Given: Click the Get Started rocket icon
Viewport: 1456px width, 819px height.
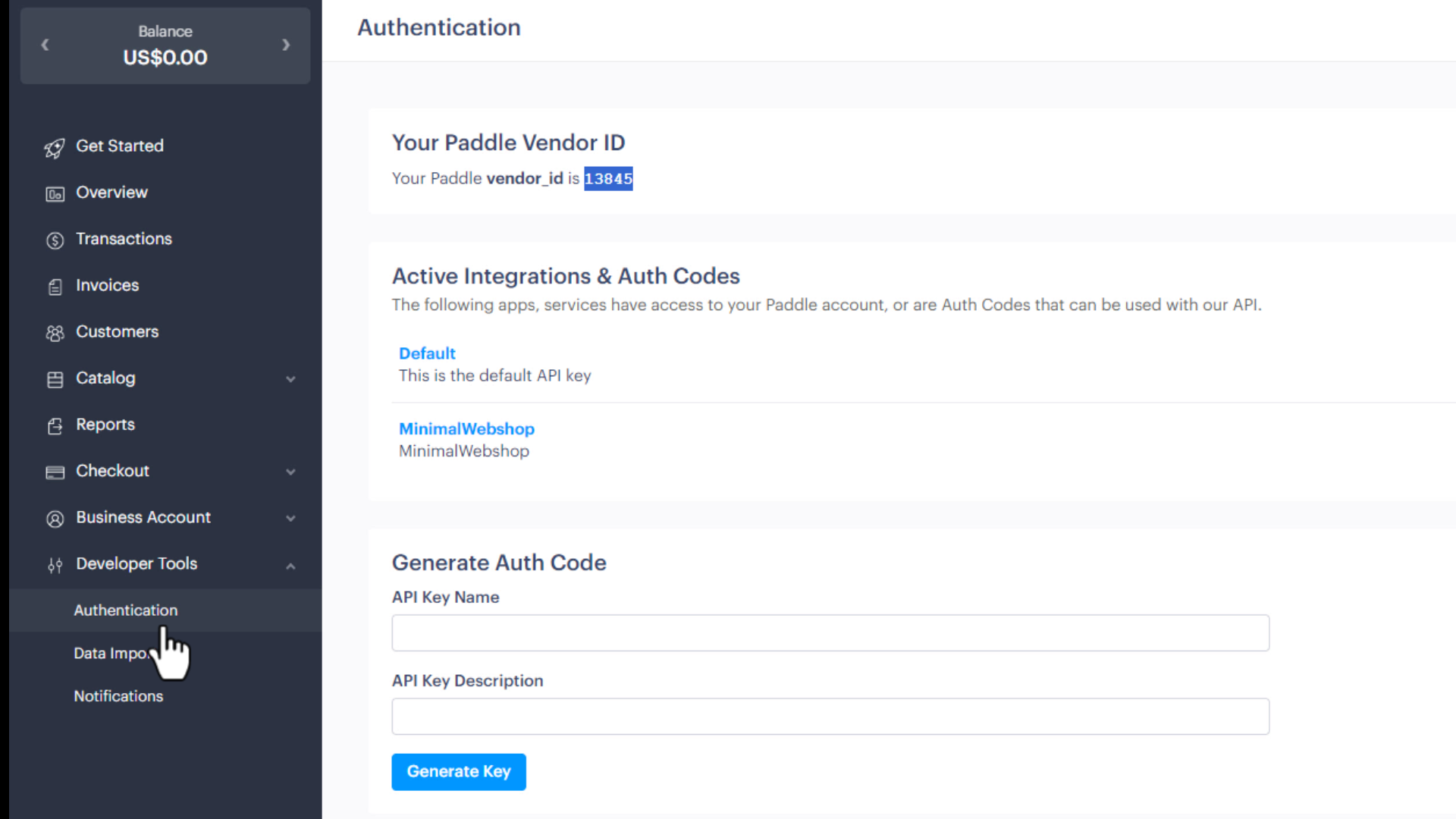Looking at the screenshot, I should click(x=55, y=148).
